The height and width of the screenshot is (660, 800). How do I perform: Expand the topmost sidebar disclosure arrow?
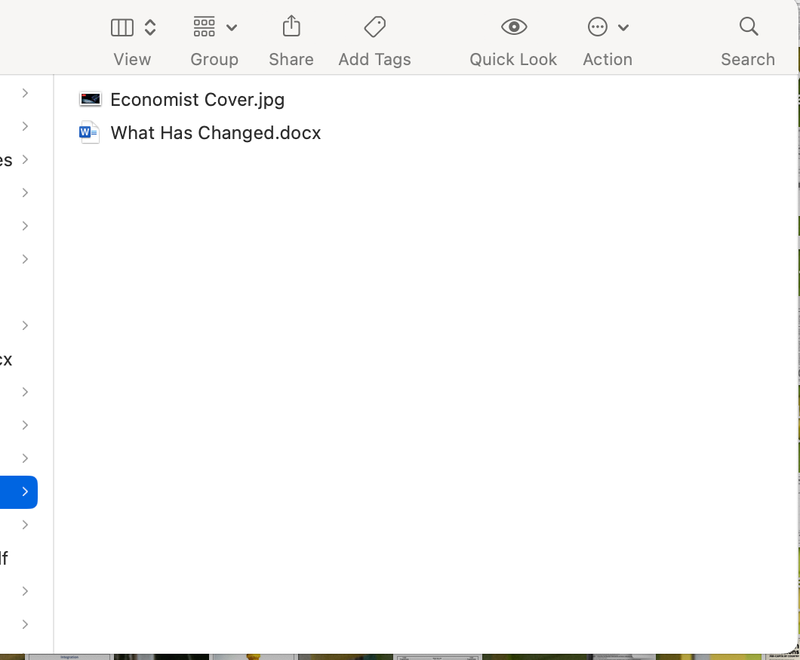pyautogui.click(x=25, y=93)
